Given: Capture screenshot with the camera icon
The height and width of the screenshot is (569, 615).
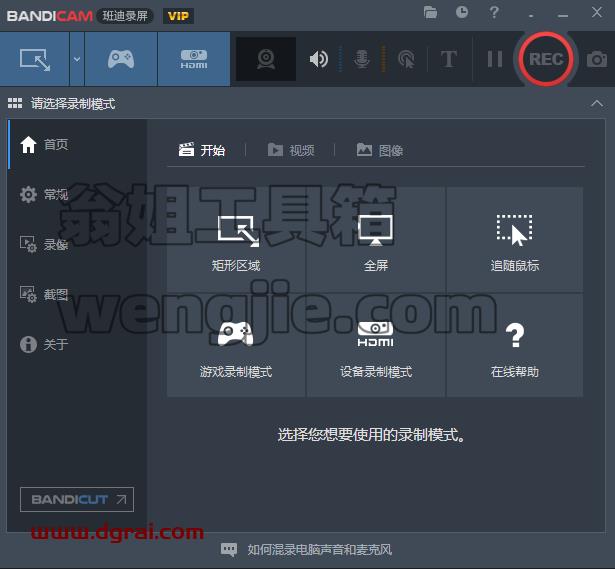Looking at the screenshot, I should tap(597, 59).
